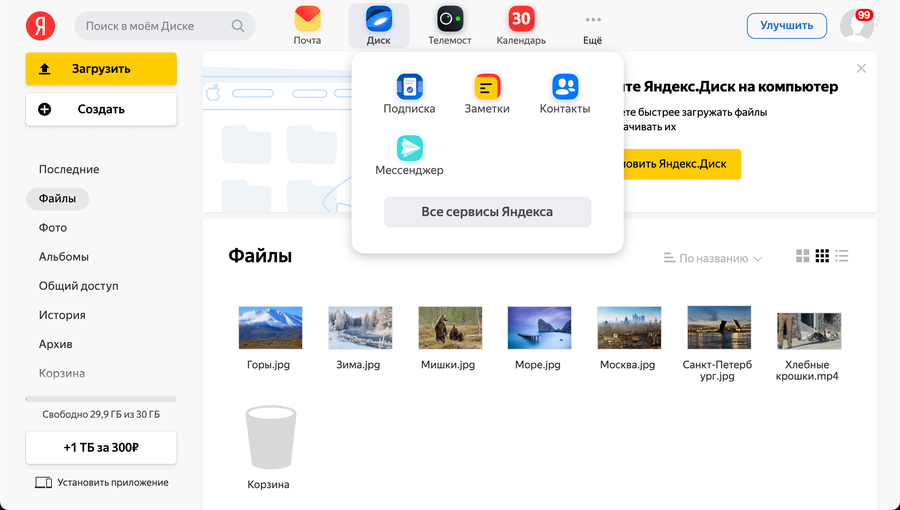Switch to list view layout
Image resolution: width=900 pixels, height=510 pixels.
[x=841, y=256]
